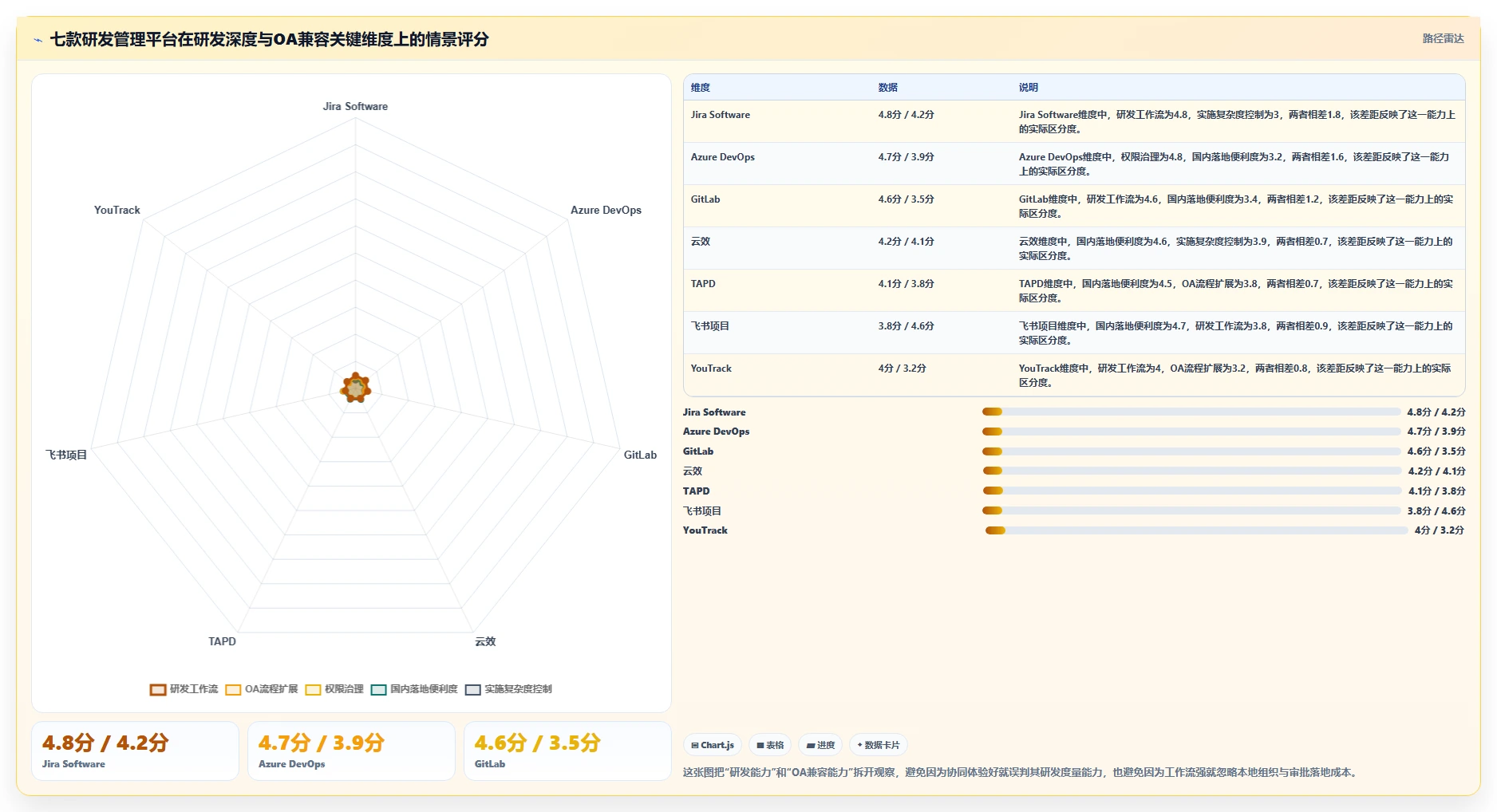Click the Azure DevOps progress bar
Viewport: 1497px width, 812px height.
tap(1191, 432)
